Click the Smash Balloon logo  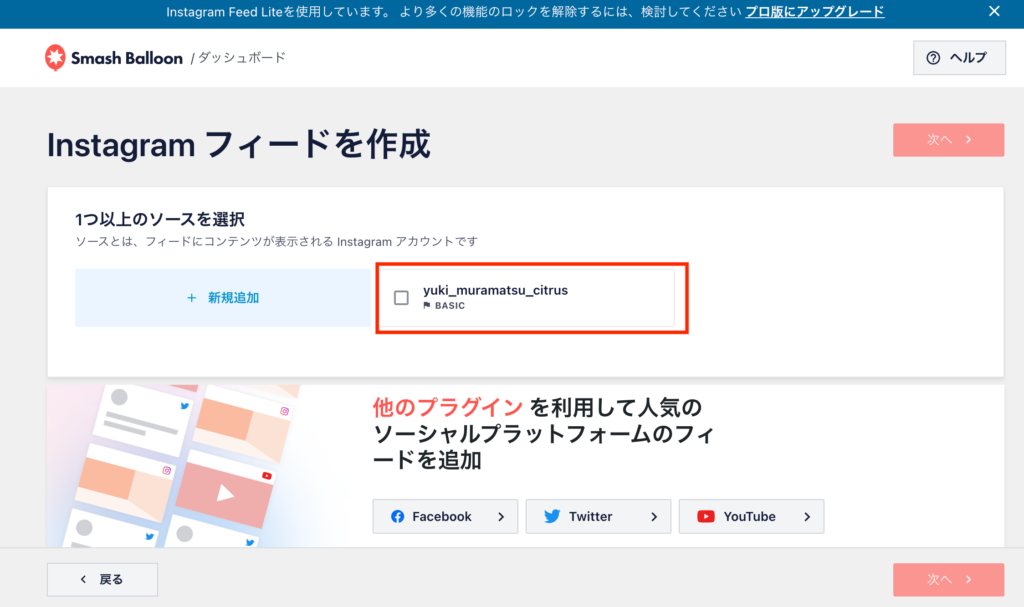click(114, 57)
